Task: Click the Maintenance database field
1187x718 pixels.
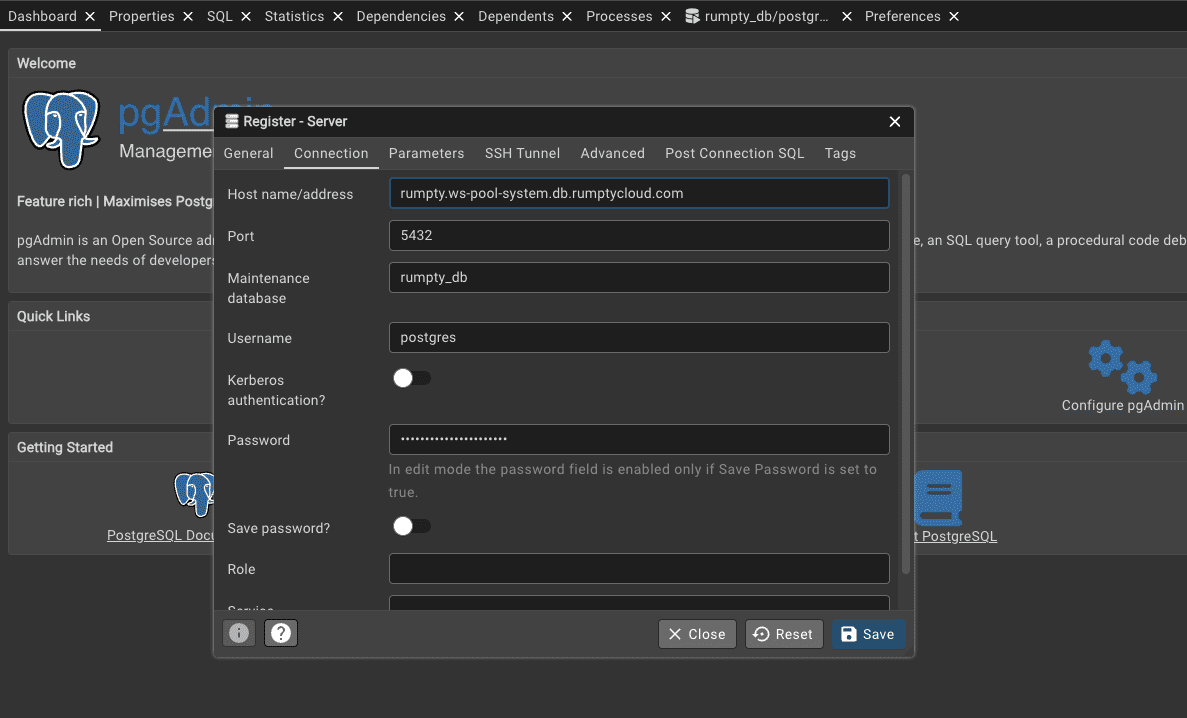Action: pos(639,277)
